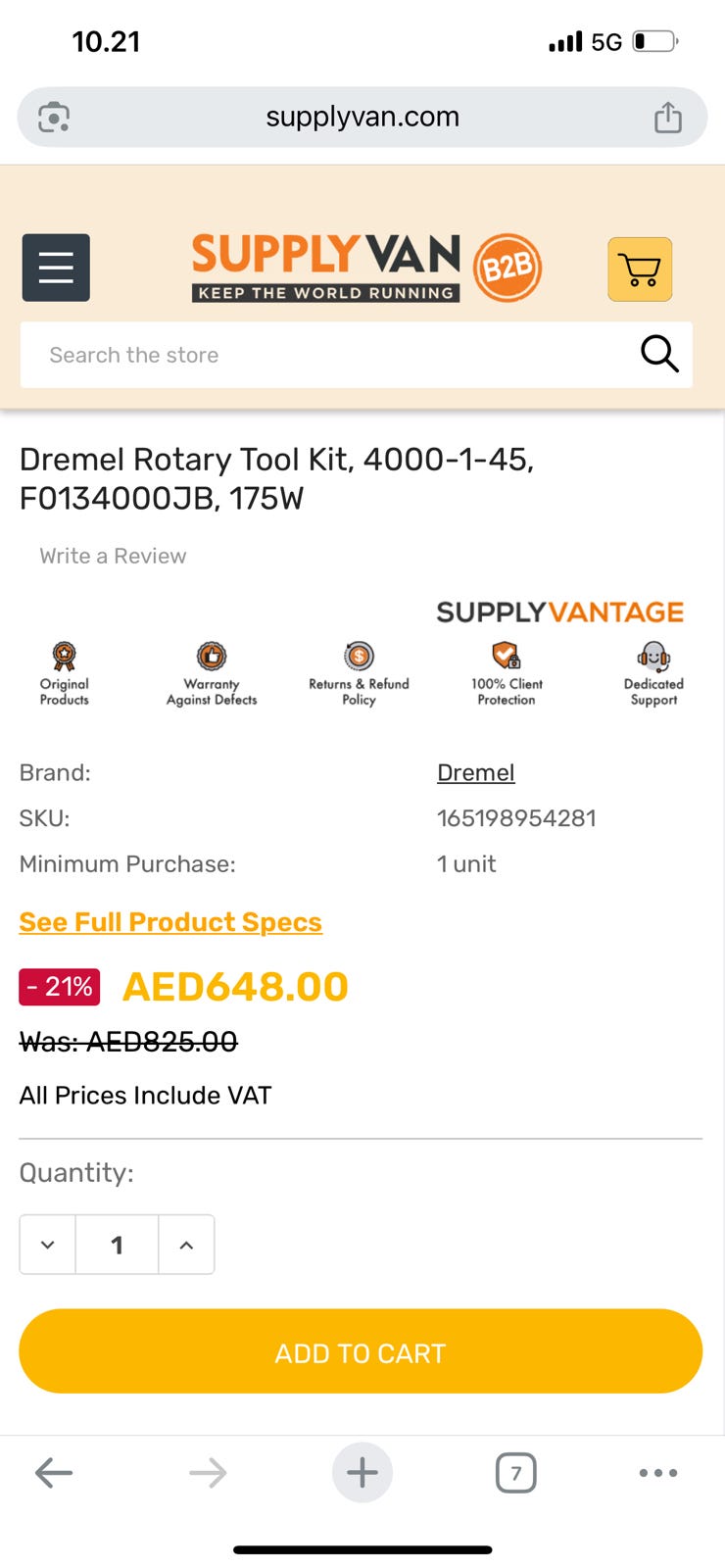725x1568 pixels.
Task: Tap the Search the store field
Action: [323, 355]
